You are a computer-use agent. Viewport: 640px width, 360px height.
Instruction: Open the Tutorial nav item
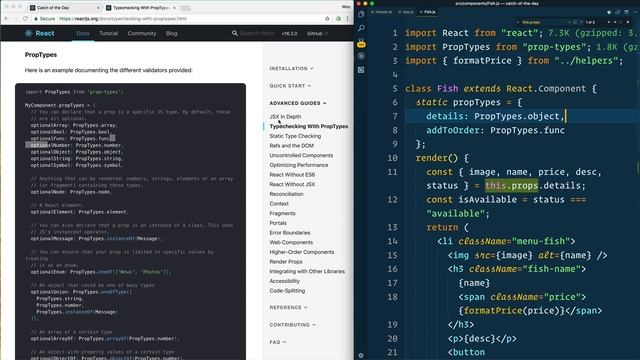click(109, 33)
